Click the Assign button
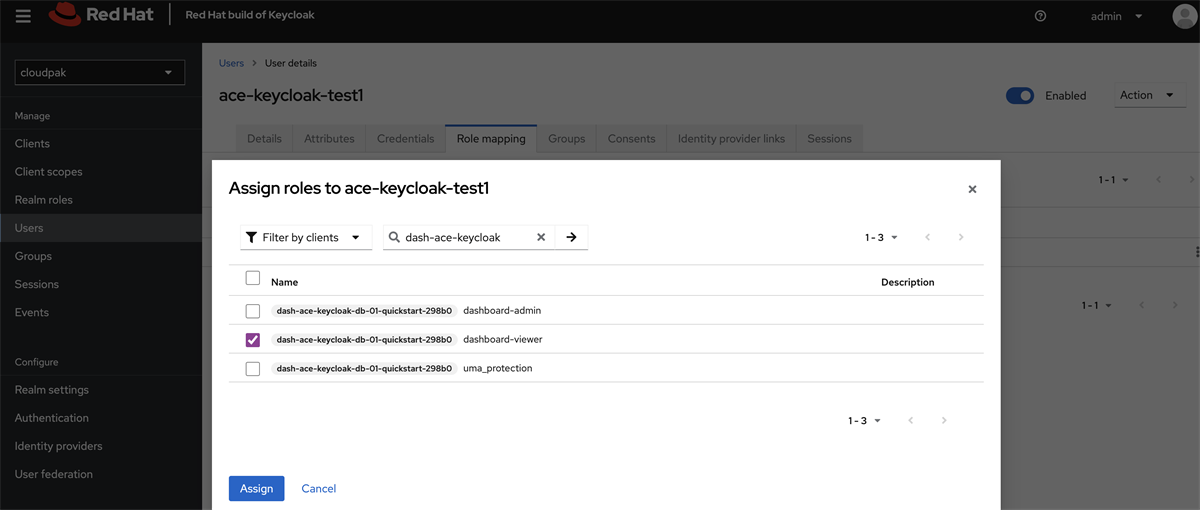The image size is (1200, 510). point(256,488)
